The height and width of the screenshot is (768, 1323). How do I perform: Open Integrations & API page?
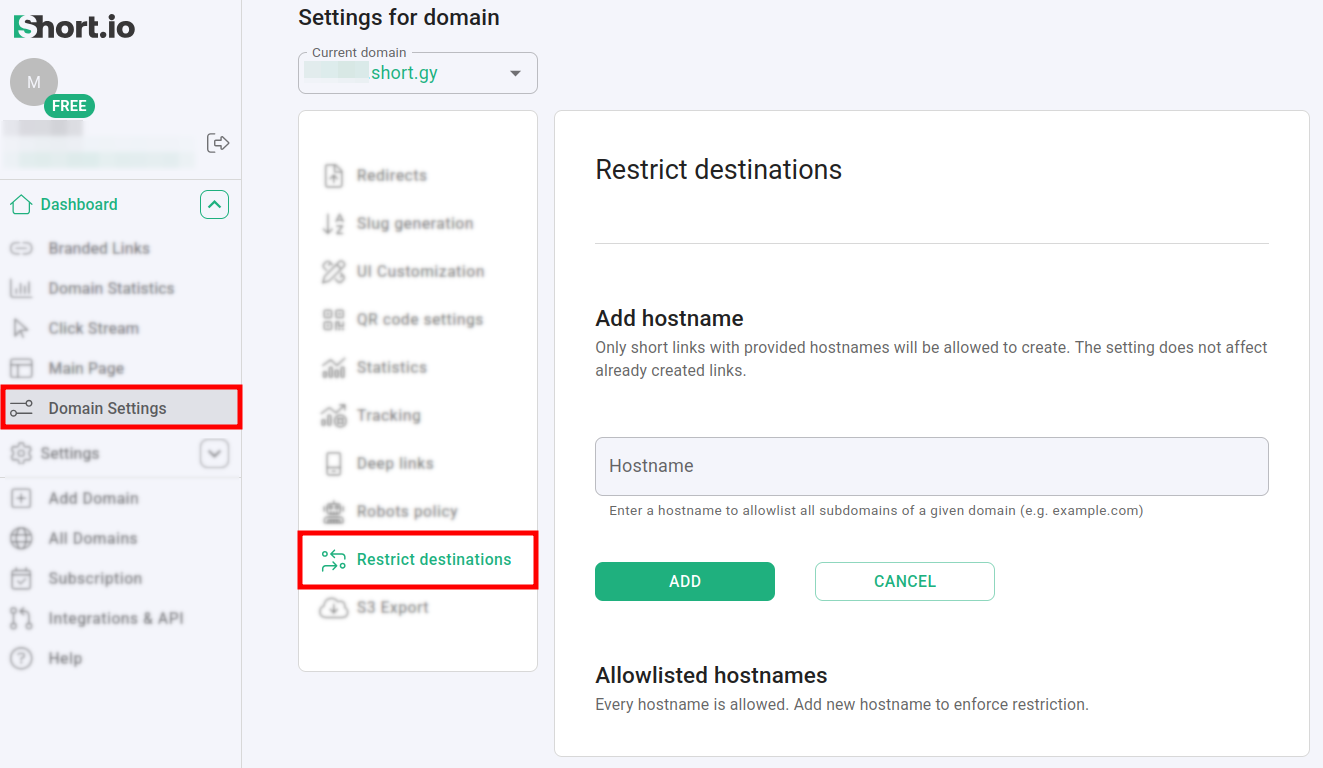coord(115,619)
